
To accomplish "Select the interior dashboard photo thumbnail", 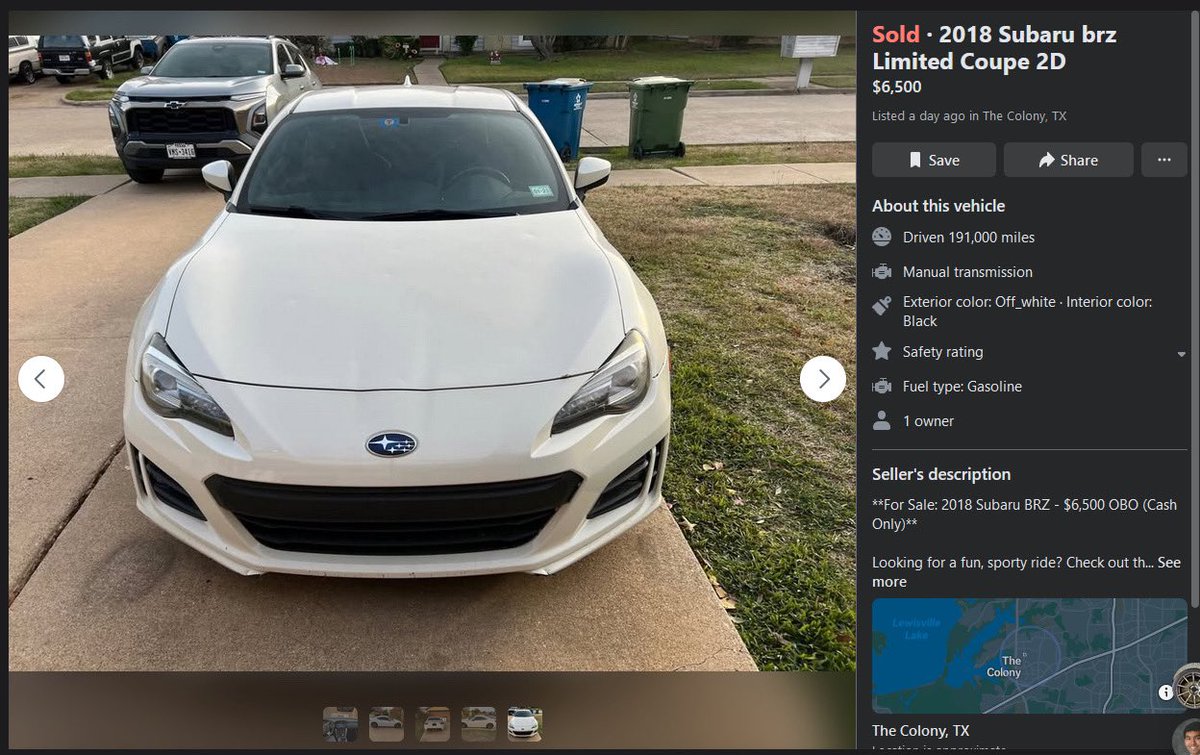I will (x=340, y=724).
